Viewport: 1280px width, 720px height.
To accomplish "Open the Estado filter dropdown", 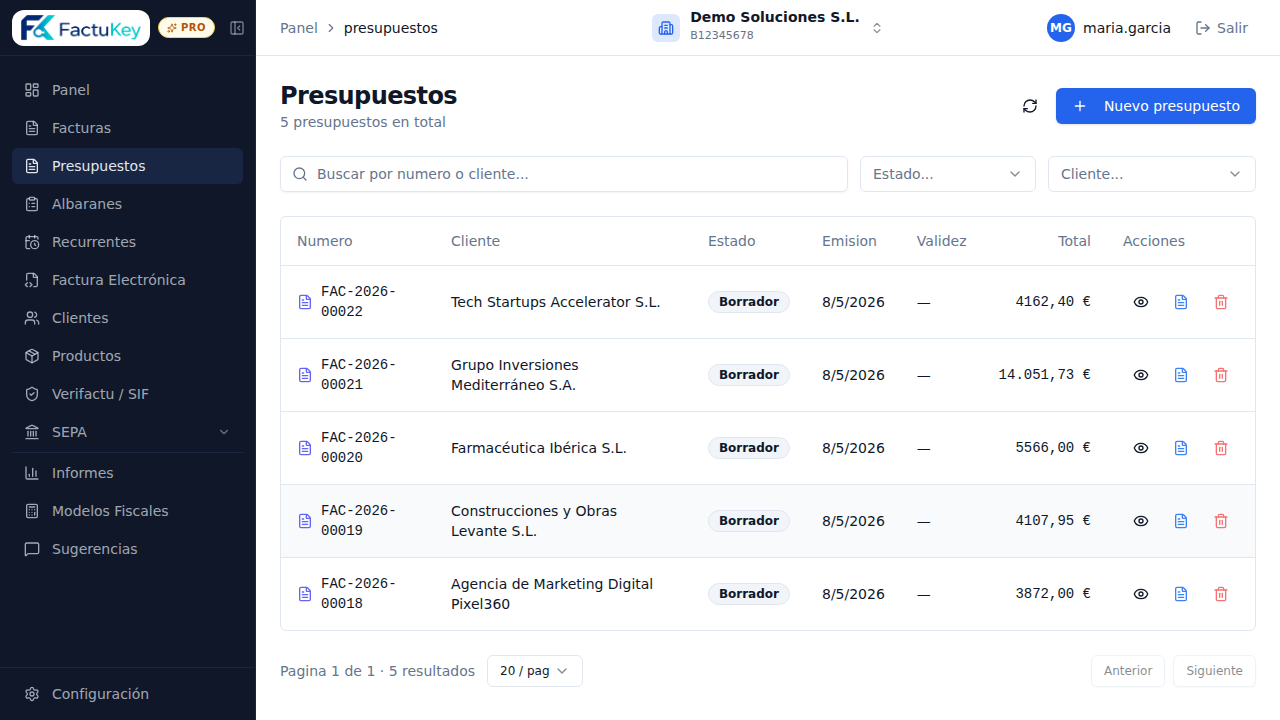I will tap(947, 174).
